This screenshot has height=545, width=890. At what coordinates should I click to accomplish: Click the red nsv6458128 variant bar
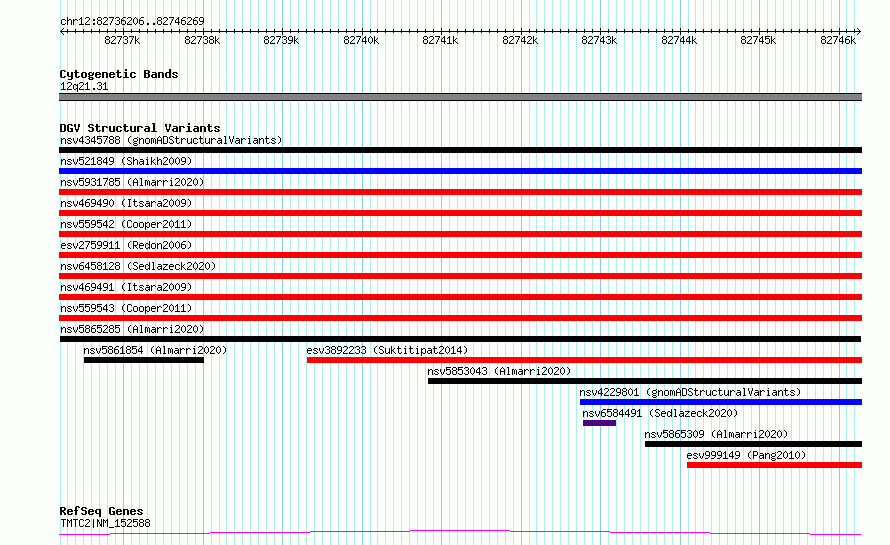(x=460, y=276)
